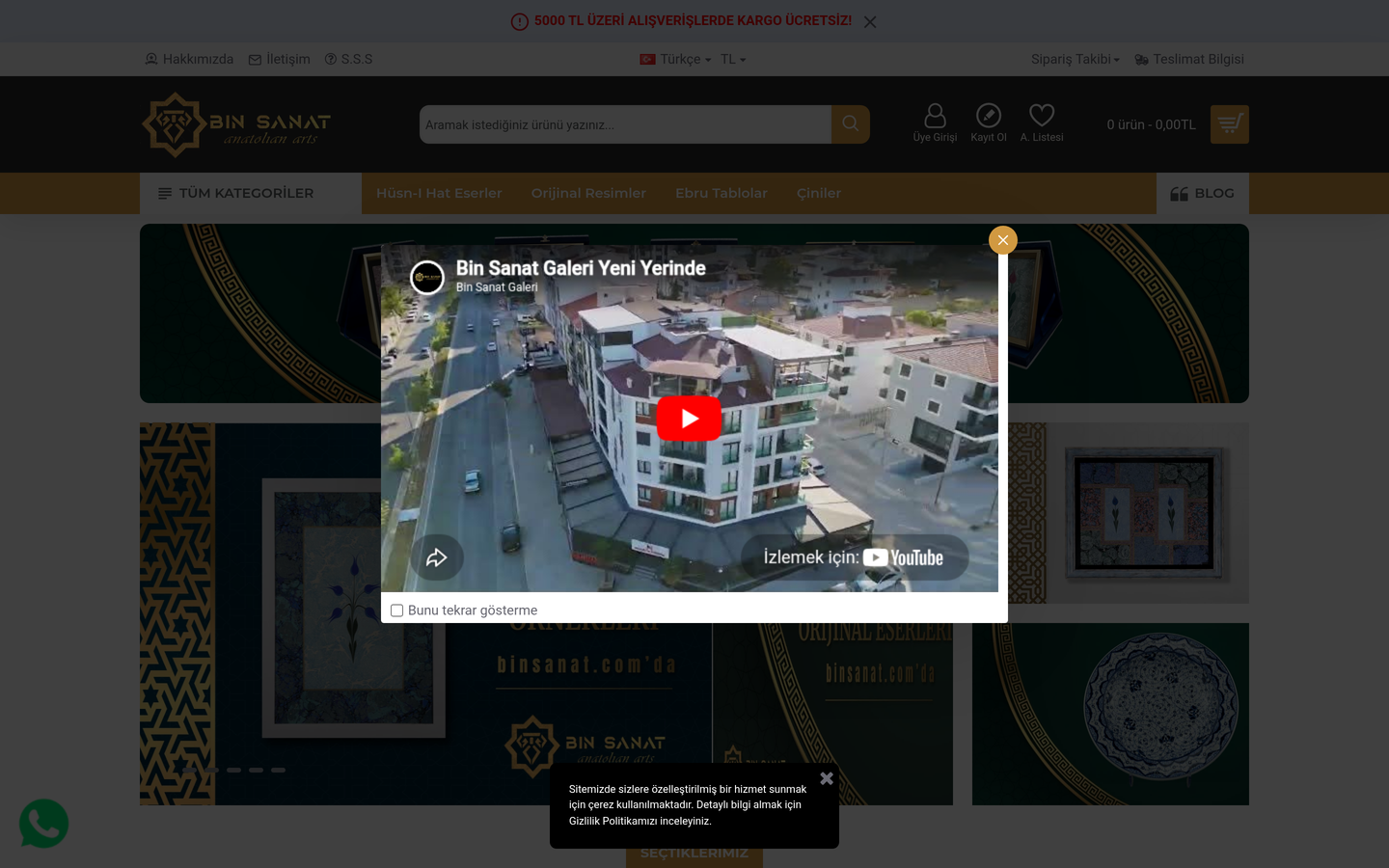Open the shopping cart icon
This screenshot has height=868, width=1389.
click(1230, 124)
